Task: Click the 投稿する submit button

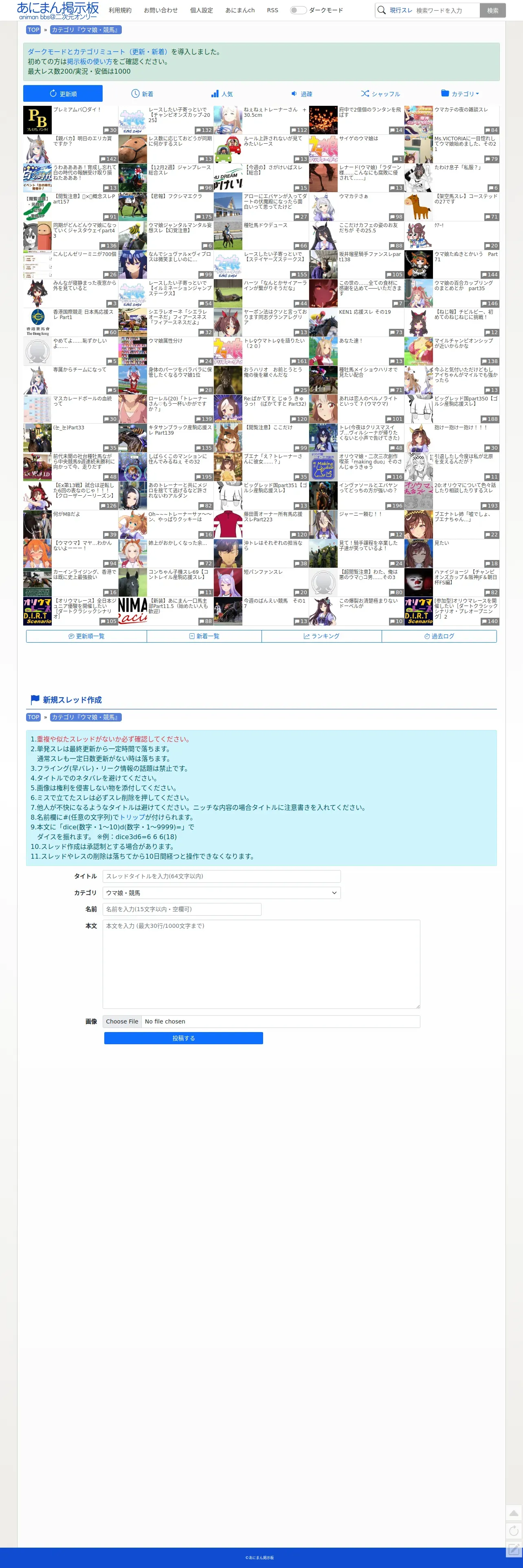Action: click(x=183, y=1039)
